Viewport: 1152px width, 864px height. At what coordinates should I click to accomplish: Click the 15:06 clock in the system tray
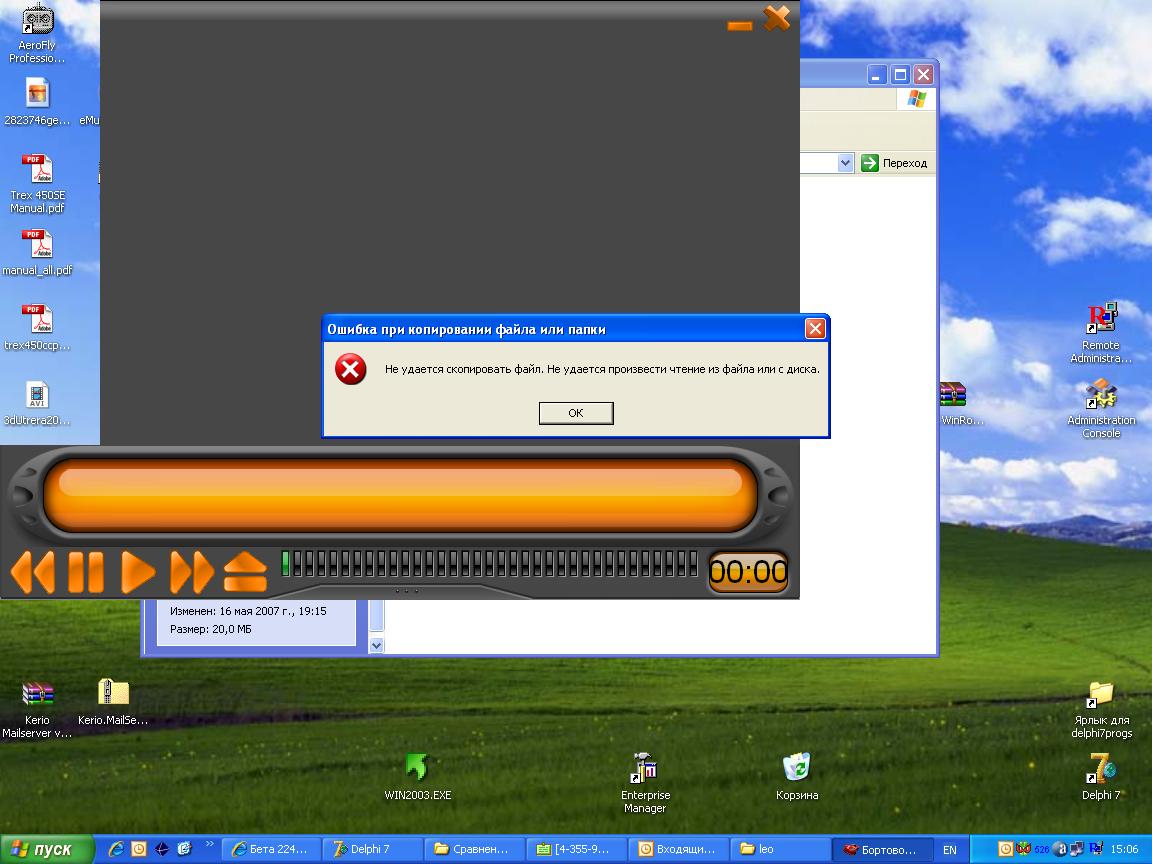(1124, 849)
